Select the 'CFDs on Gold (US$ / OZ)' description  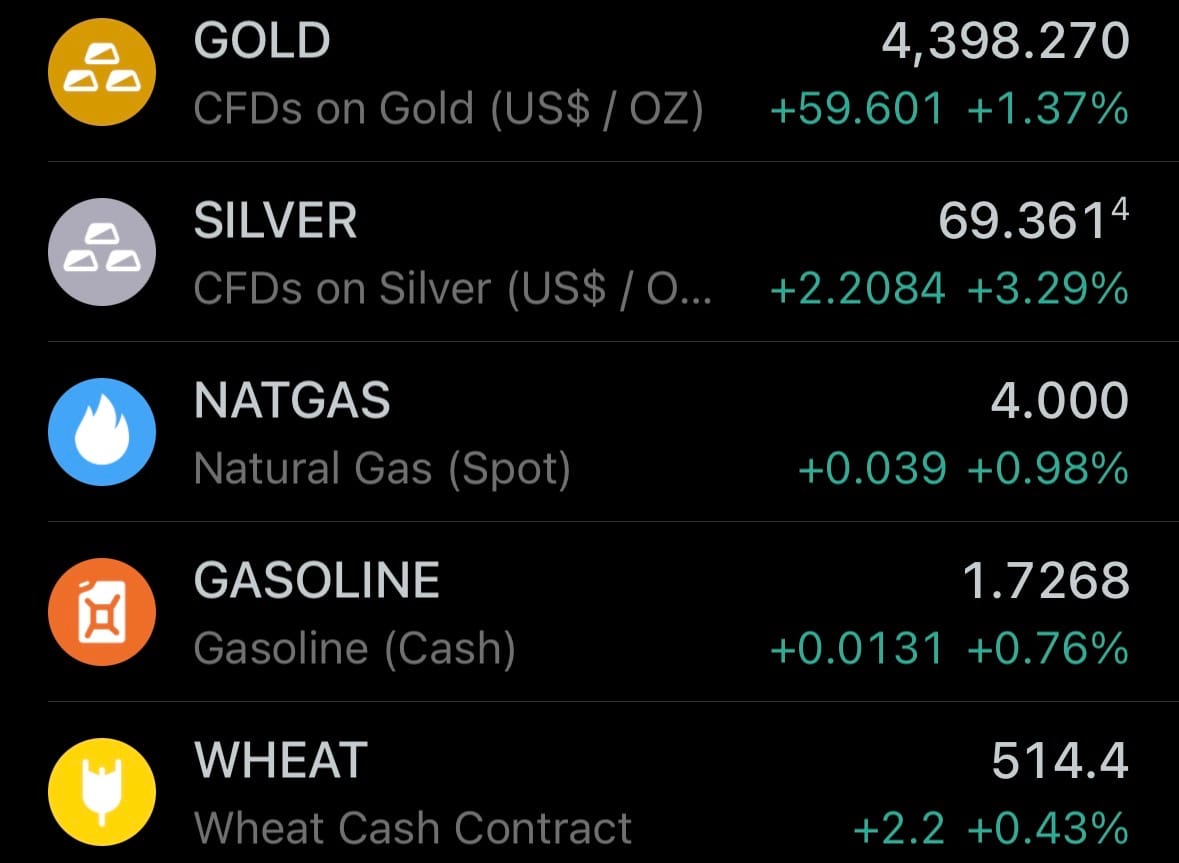coord(448,109)
